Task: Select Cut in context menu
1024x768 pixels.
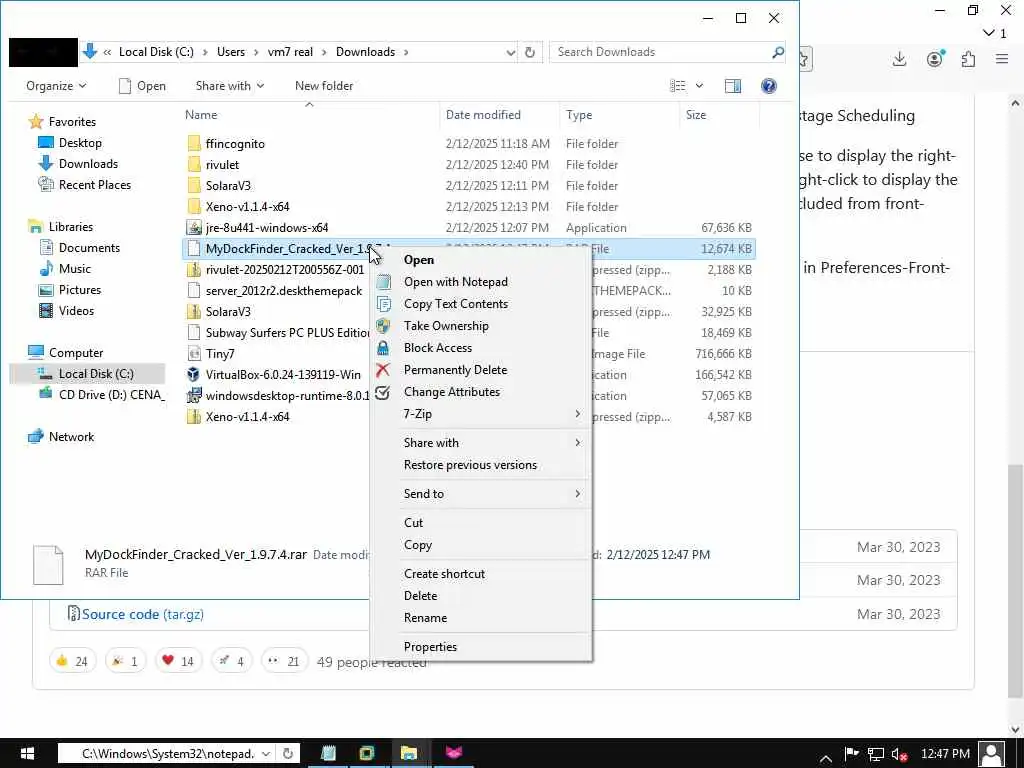Action: click(x=413, y=522)
